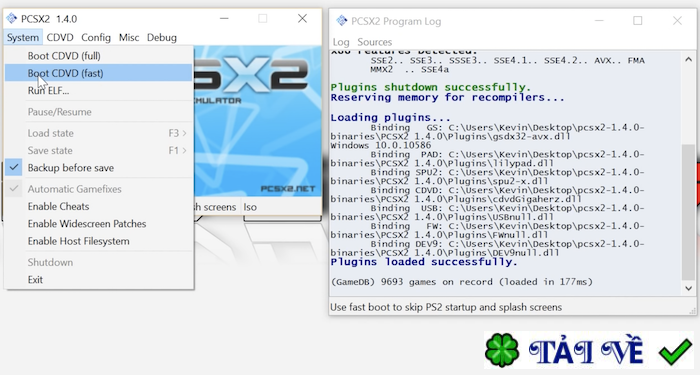
Task: Toggle Automatic Gamefixes option
Action: 99,189
